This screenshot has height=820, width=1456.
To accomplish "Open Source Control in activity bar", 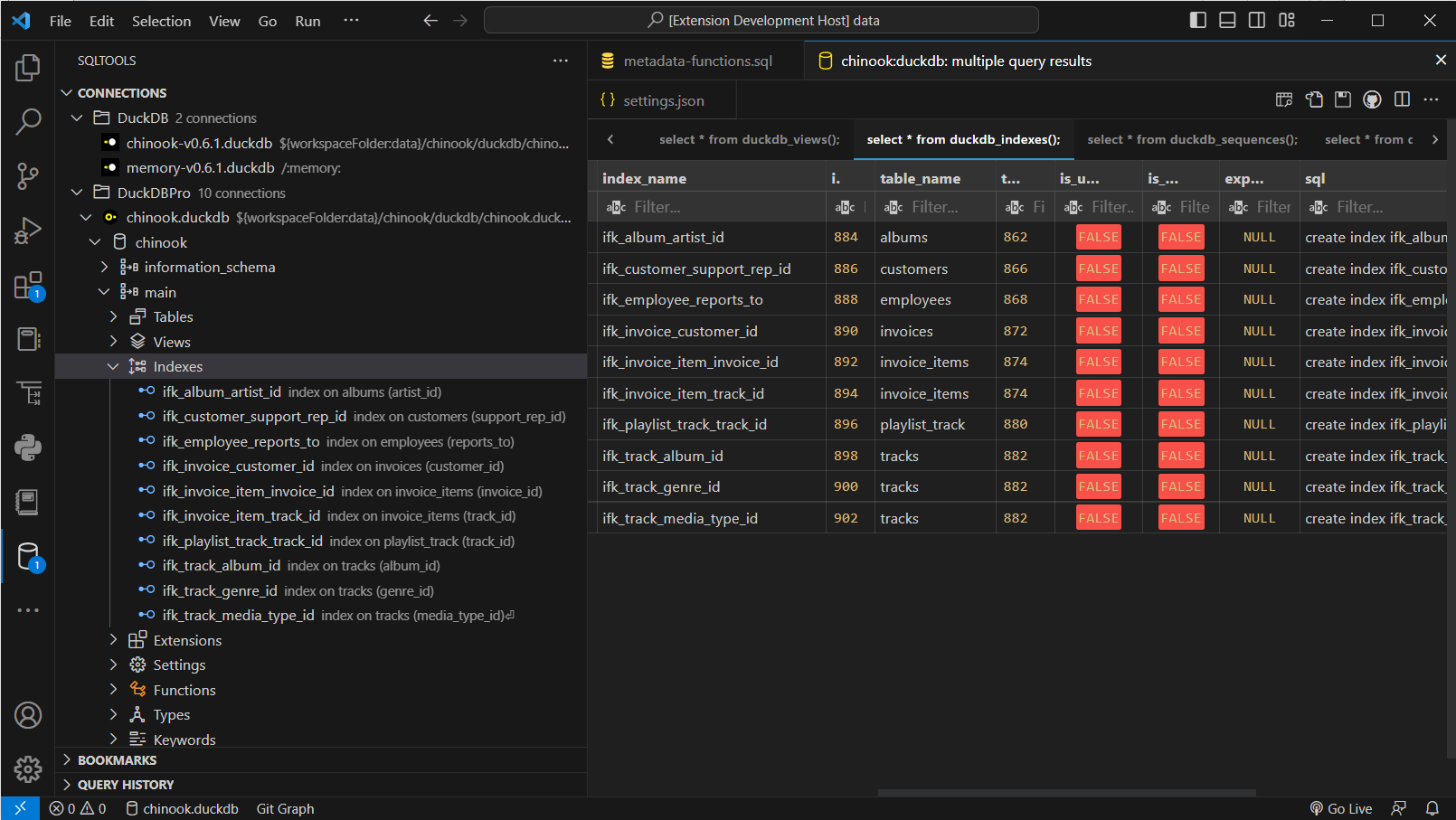I will [28, 176].
